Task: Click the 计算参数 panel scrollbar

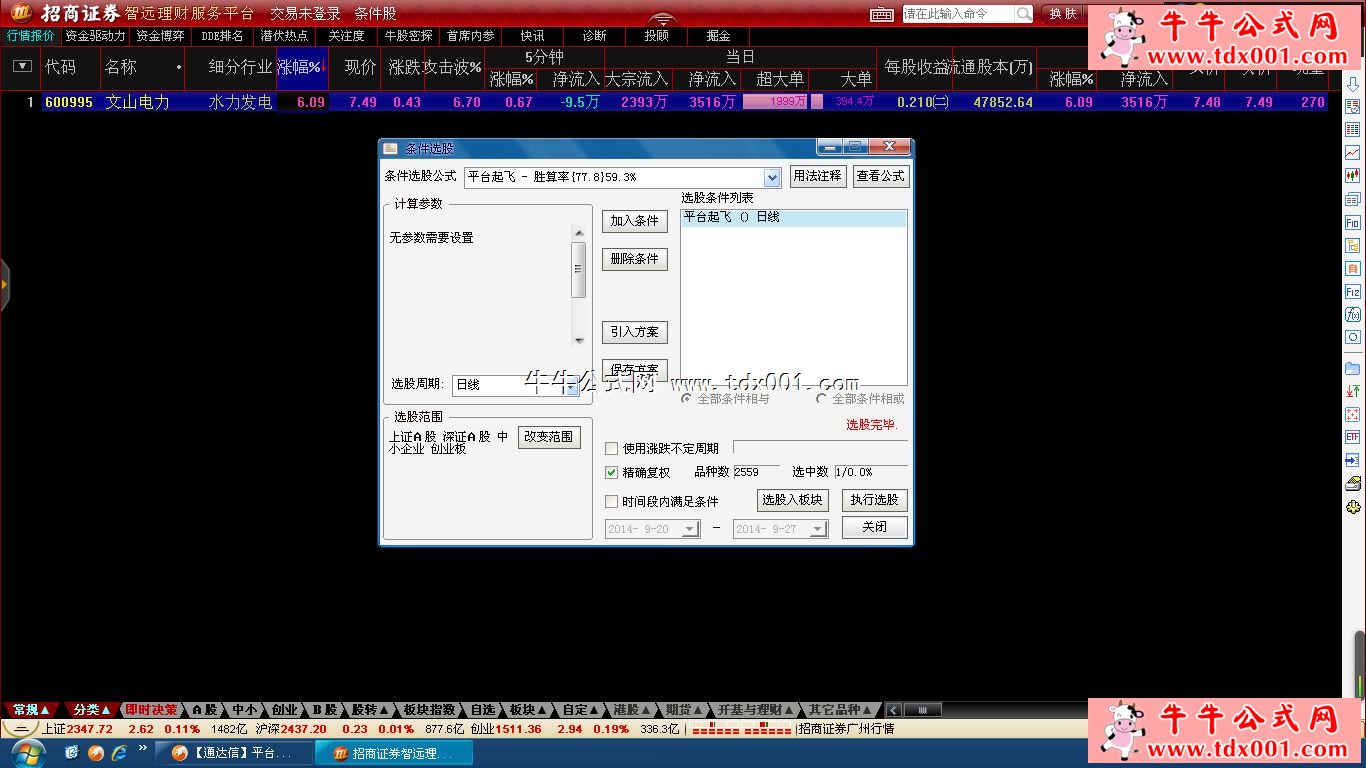Action: [578, 285]
